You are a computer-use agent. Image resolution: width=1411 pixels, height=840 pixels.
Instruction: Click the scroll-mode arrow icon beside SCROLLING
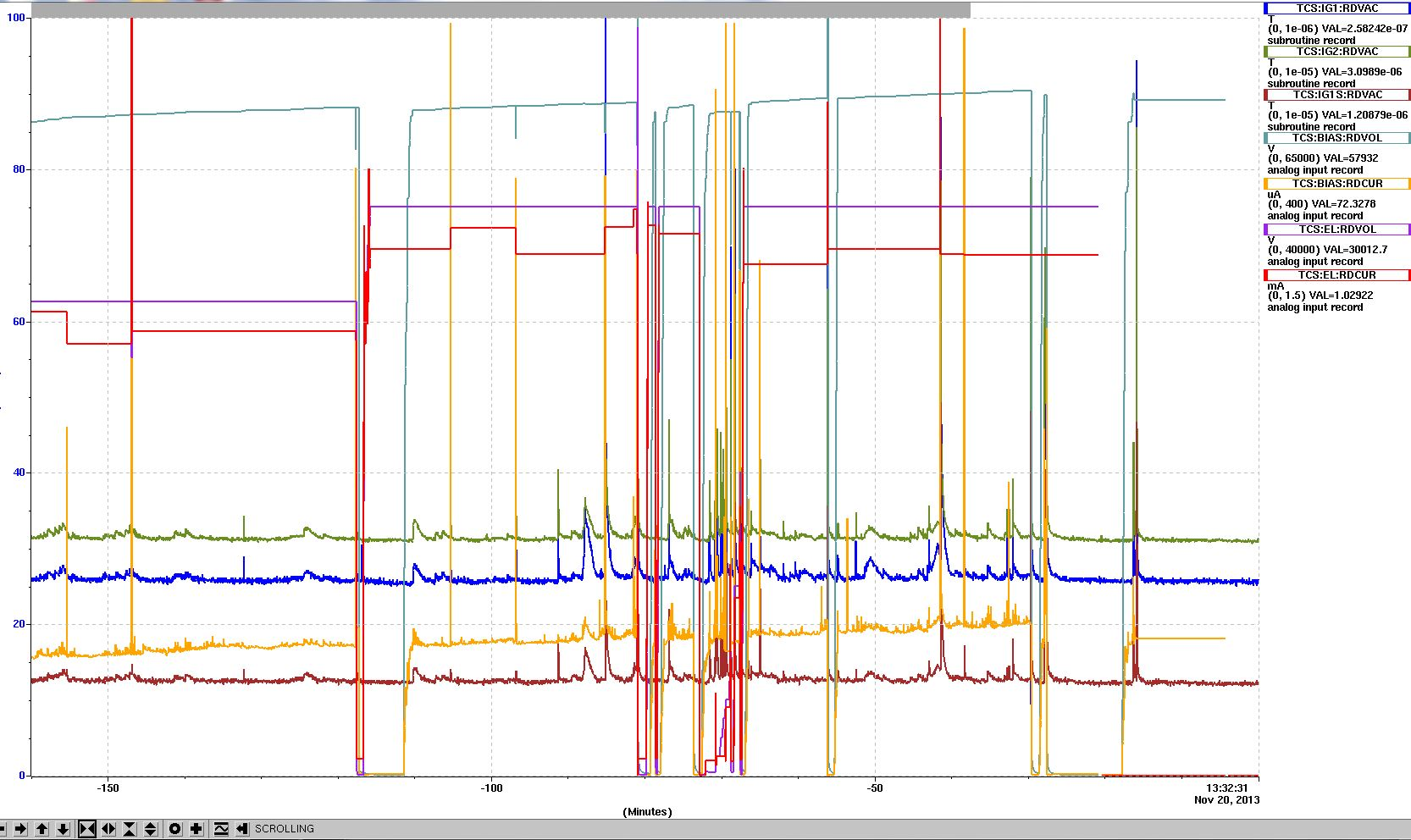[242, 829]
